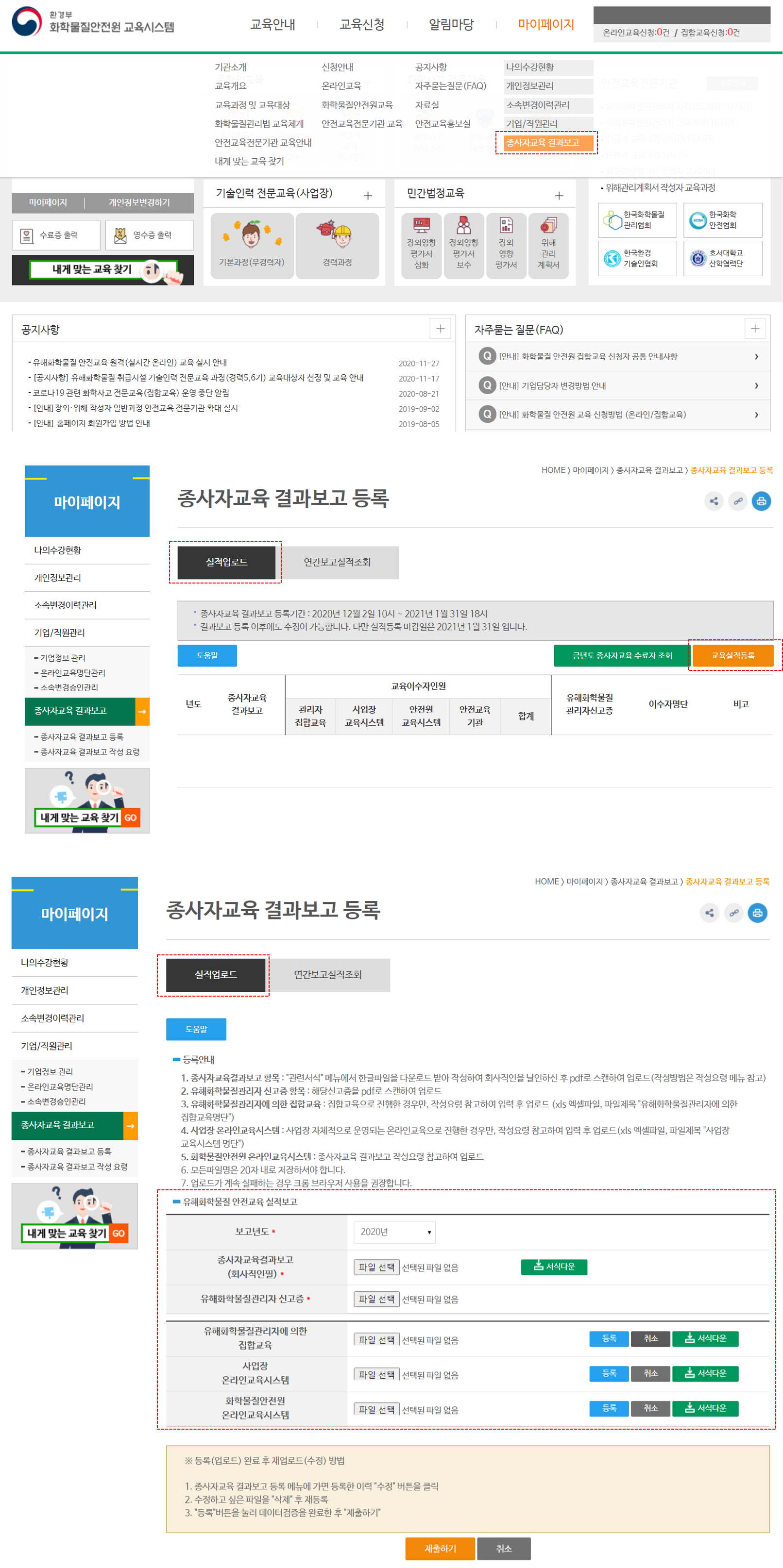Open notice 코로나19 관련 화학사고 전문교육 운영 중단 알림

[131, 393]
